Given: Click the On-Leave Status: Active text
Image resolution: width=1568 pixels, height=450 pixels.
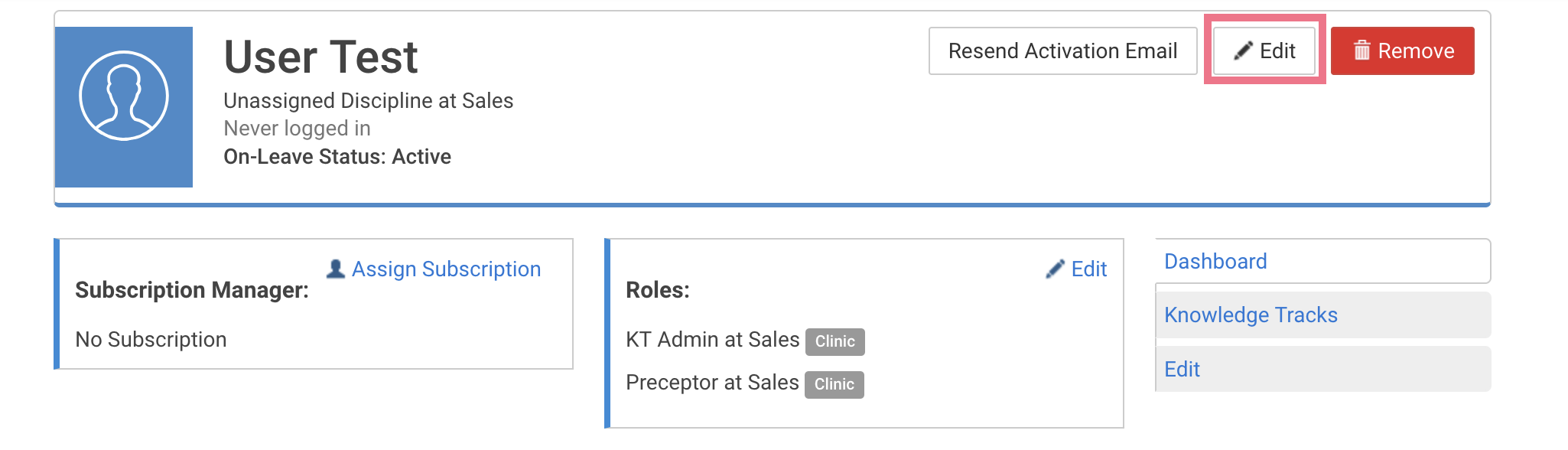Looking at the screenshot, I should click(337, 157).
